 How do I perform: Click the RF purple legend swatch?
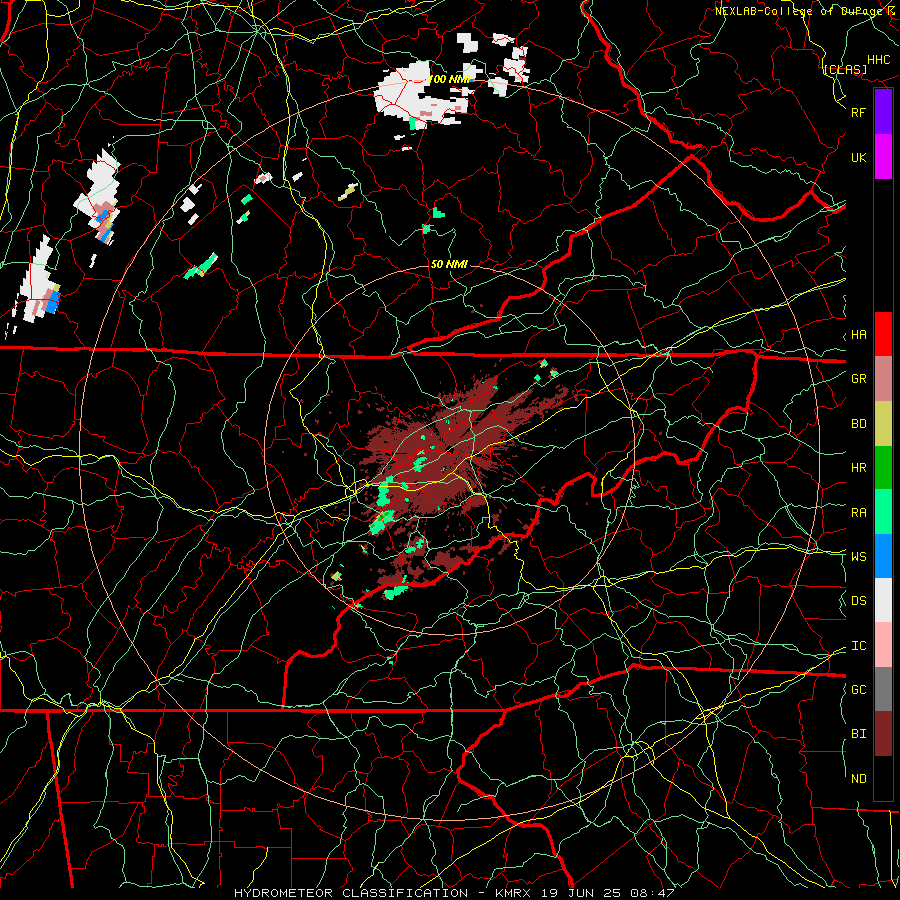click(x=883, y=112)
